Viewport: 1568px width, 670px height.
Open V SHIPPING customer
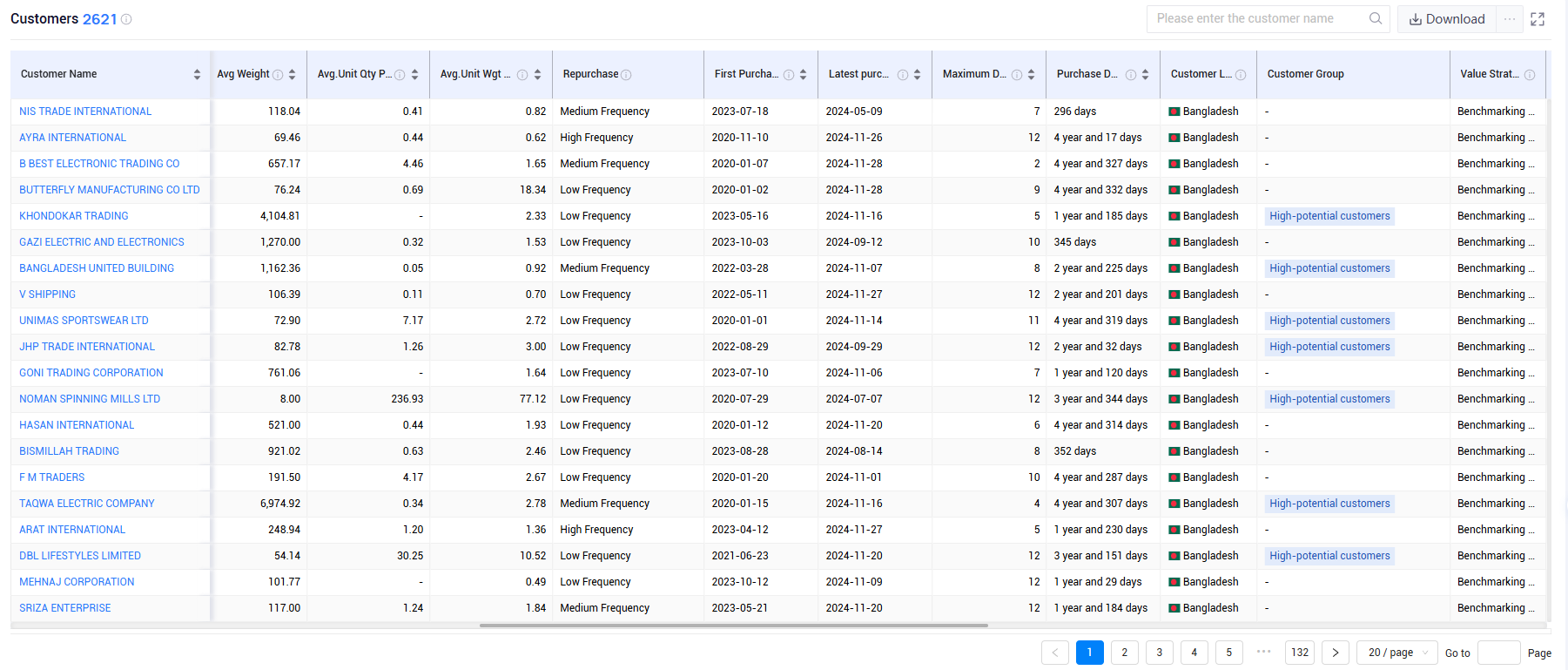coord(48,294)
